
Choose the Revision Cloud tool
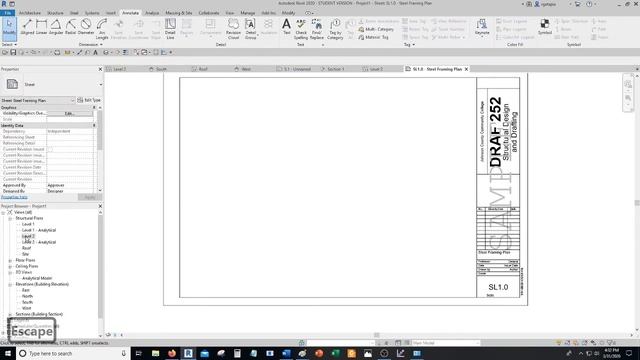[x=233, y=29]
